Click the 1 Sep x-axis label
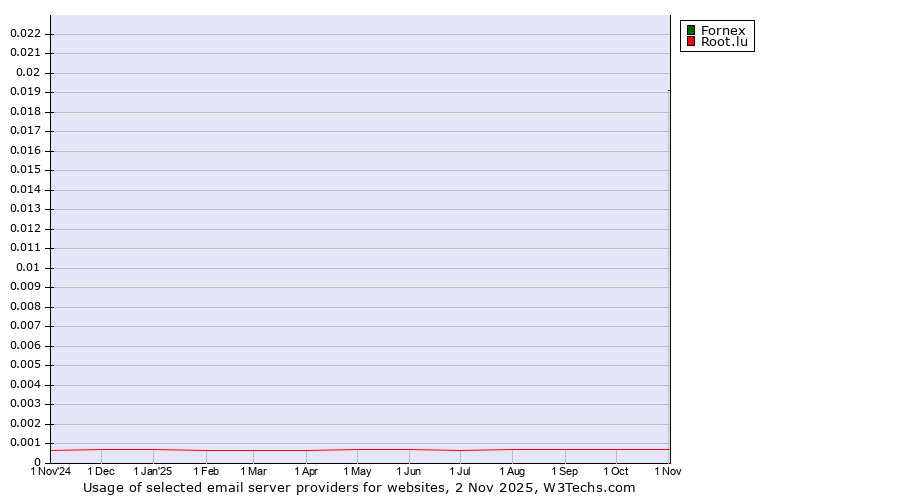Viewport: 900px width, 500px height. pyautogui.click(x=564, y=471)
